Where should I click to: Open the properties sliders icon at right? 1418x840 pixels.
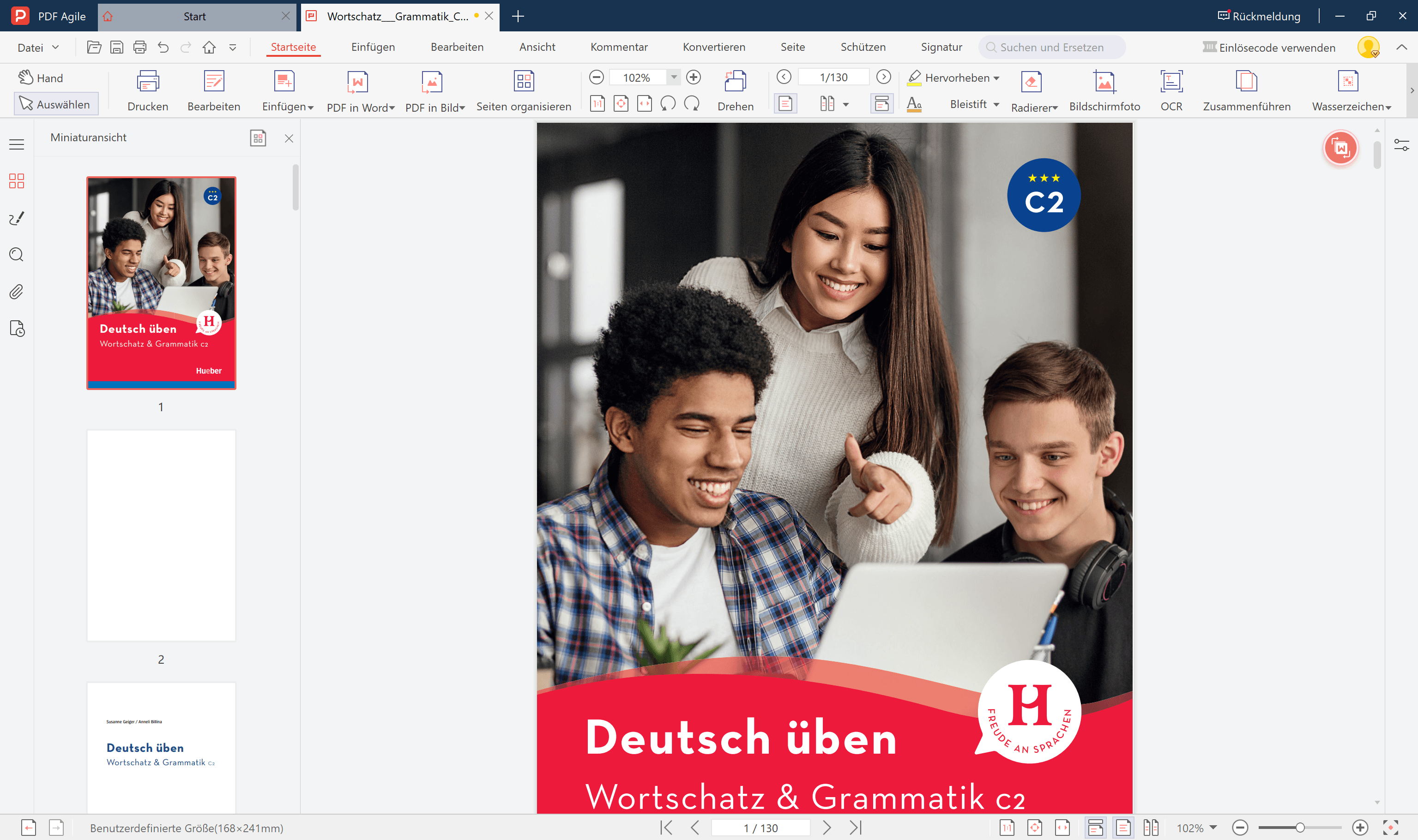click(1401, 145)
